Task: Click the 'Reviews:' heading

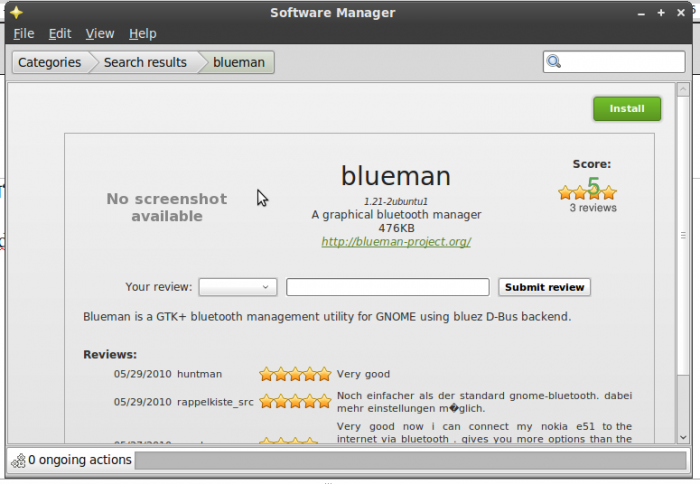Action: coord(110,355)
